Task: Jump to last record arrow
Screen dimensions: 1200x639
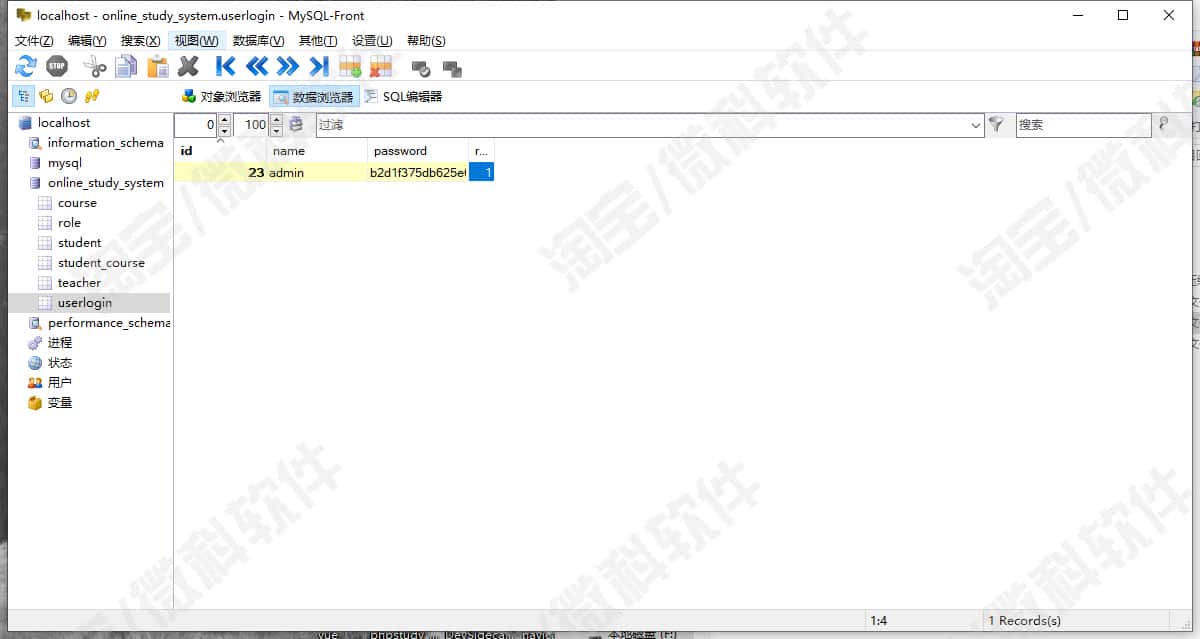Action: (x=319, y=67)
